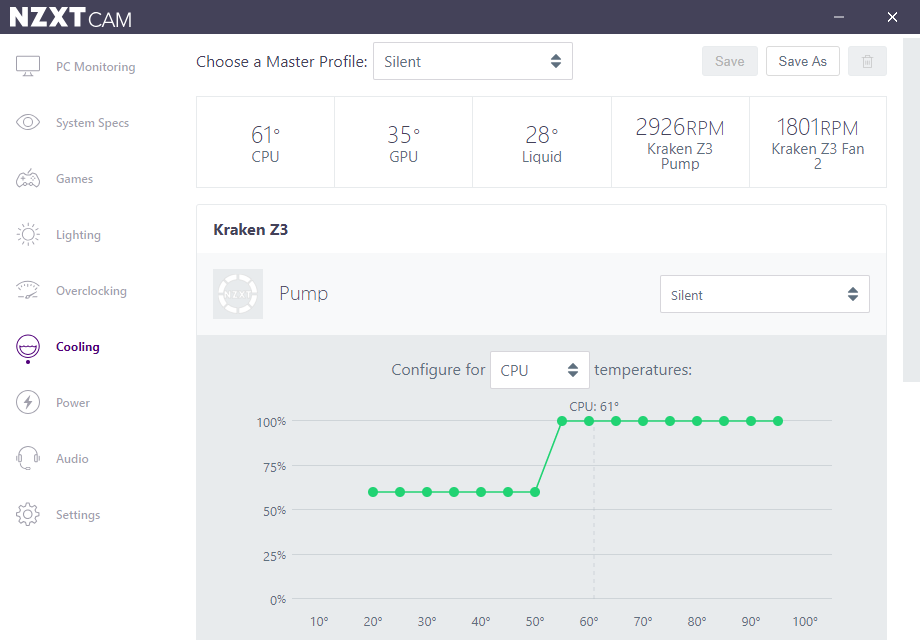
Task: Select the 70° point on pump curve
Action: [x=643, y=421]
